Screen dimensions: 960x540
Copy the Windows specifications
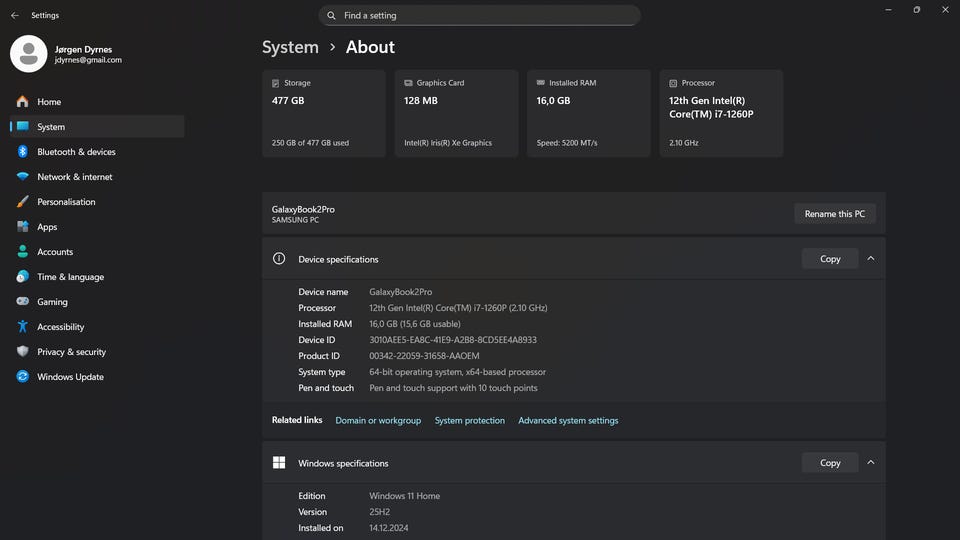click(x=830, y=463)
